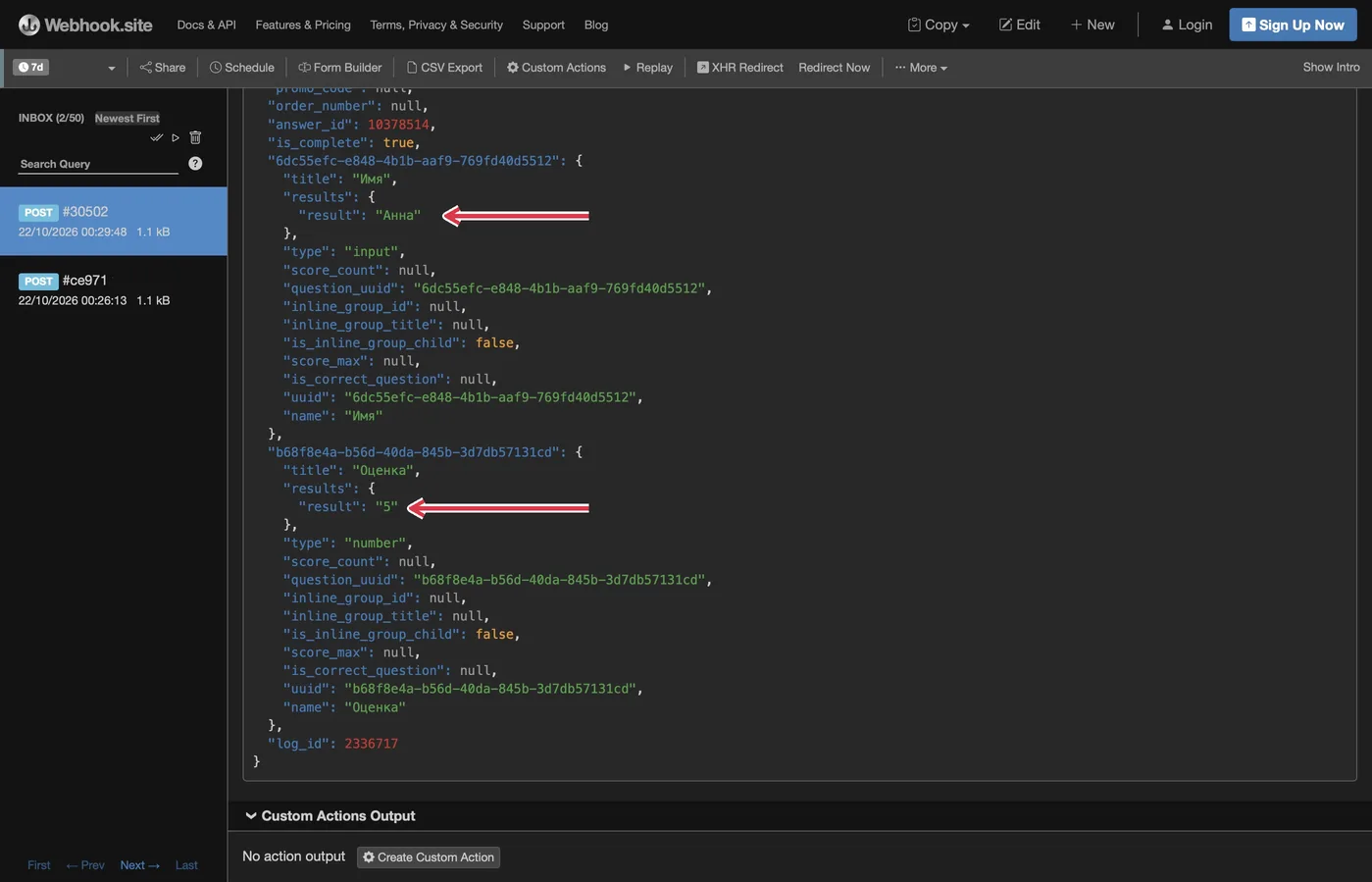1372x882 pixels.
Task: Open the Support page
Action: click(543, 25)
